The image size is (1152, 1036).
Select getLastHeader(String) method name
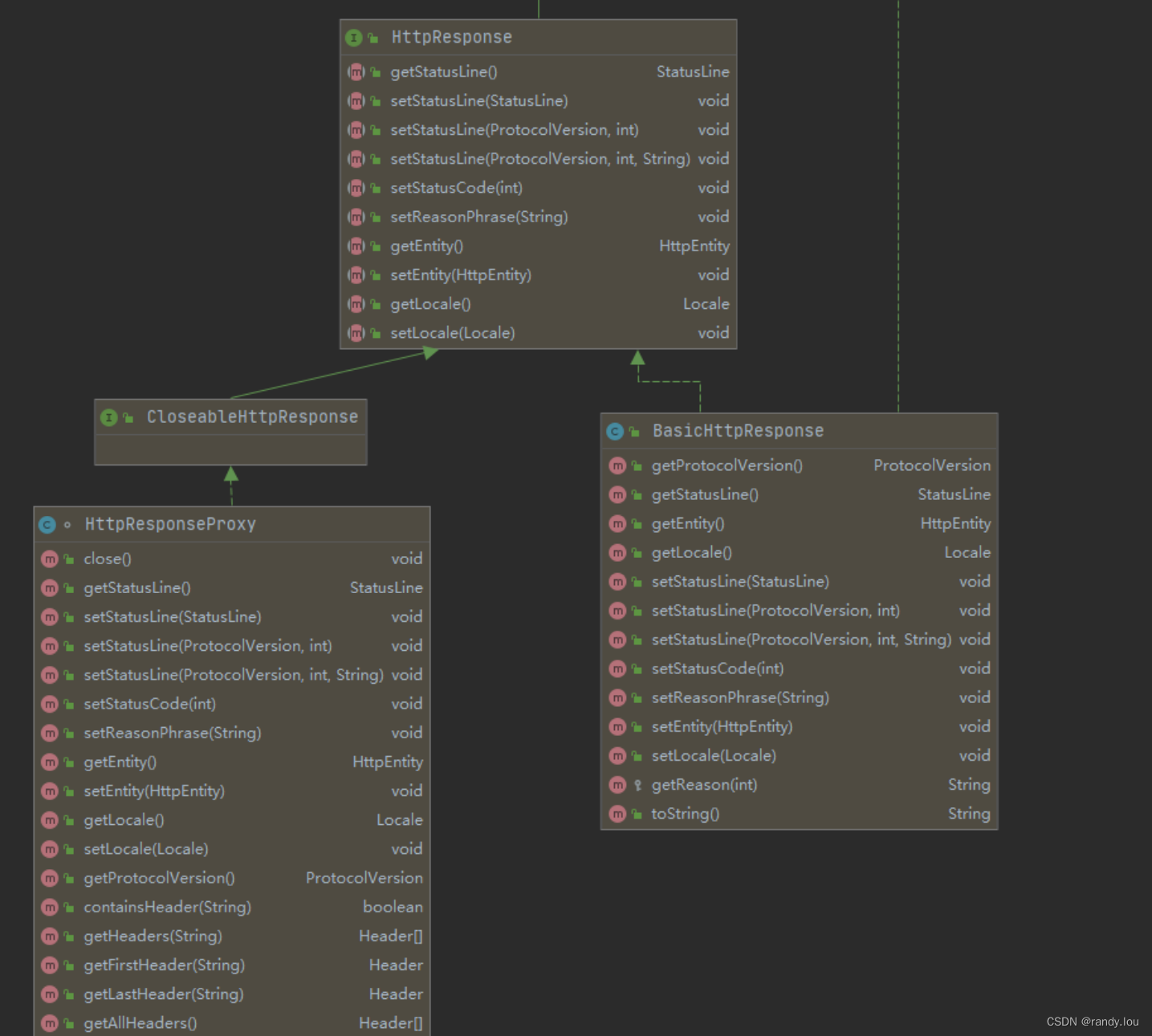pyautogui.click(x=164, y=994)
